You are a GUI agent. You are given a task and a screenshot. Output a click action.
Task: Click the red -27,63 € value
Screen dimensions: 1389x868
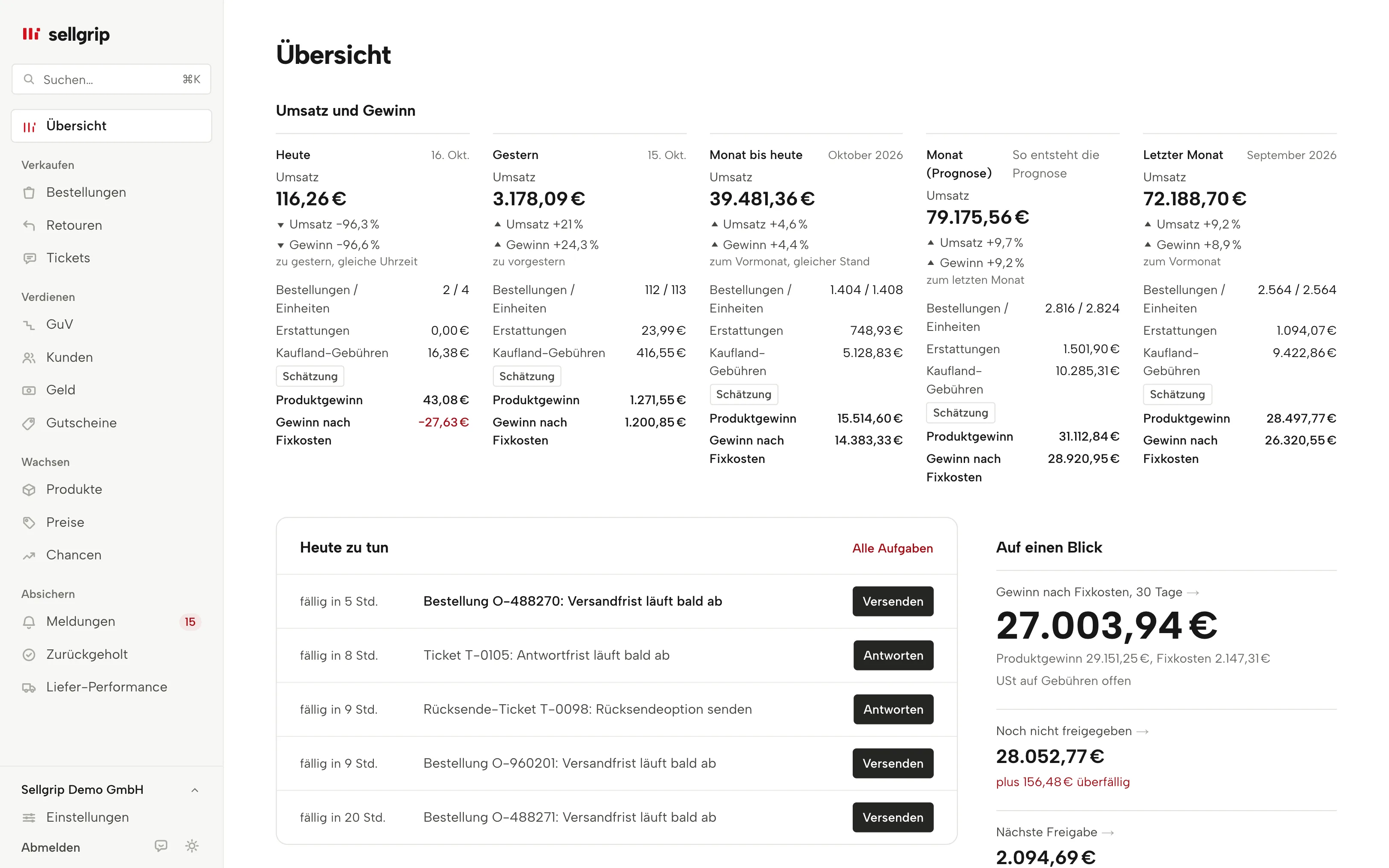[444, 423]
